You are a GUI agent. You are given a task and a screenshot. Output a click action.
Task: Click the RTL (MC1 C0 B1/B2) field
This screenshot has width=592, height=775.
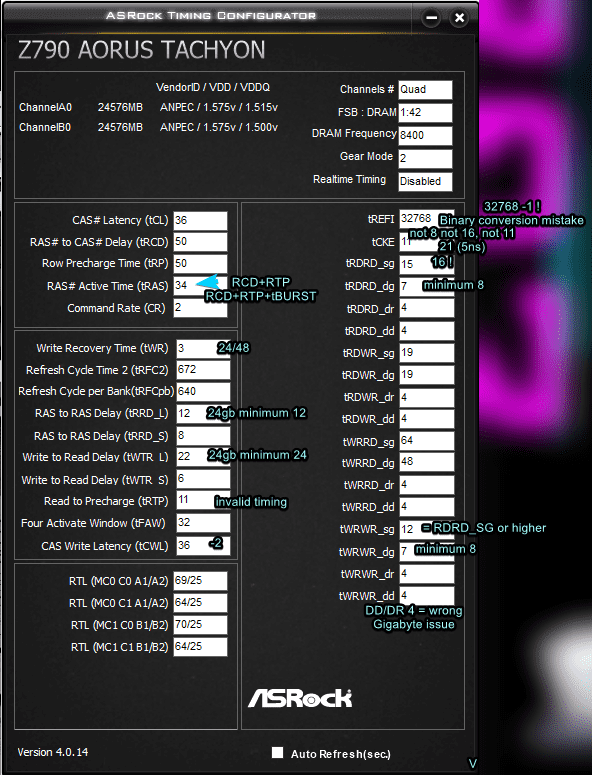pyautogui.click(x=200, y=625)
